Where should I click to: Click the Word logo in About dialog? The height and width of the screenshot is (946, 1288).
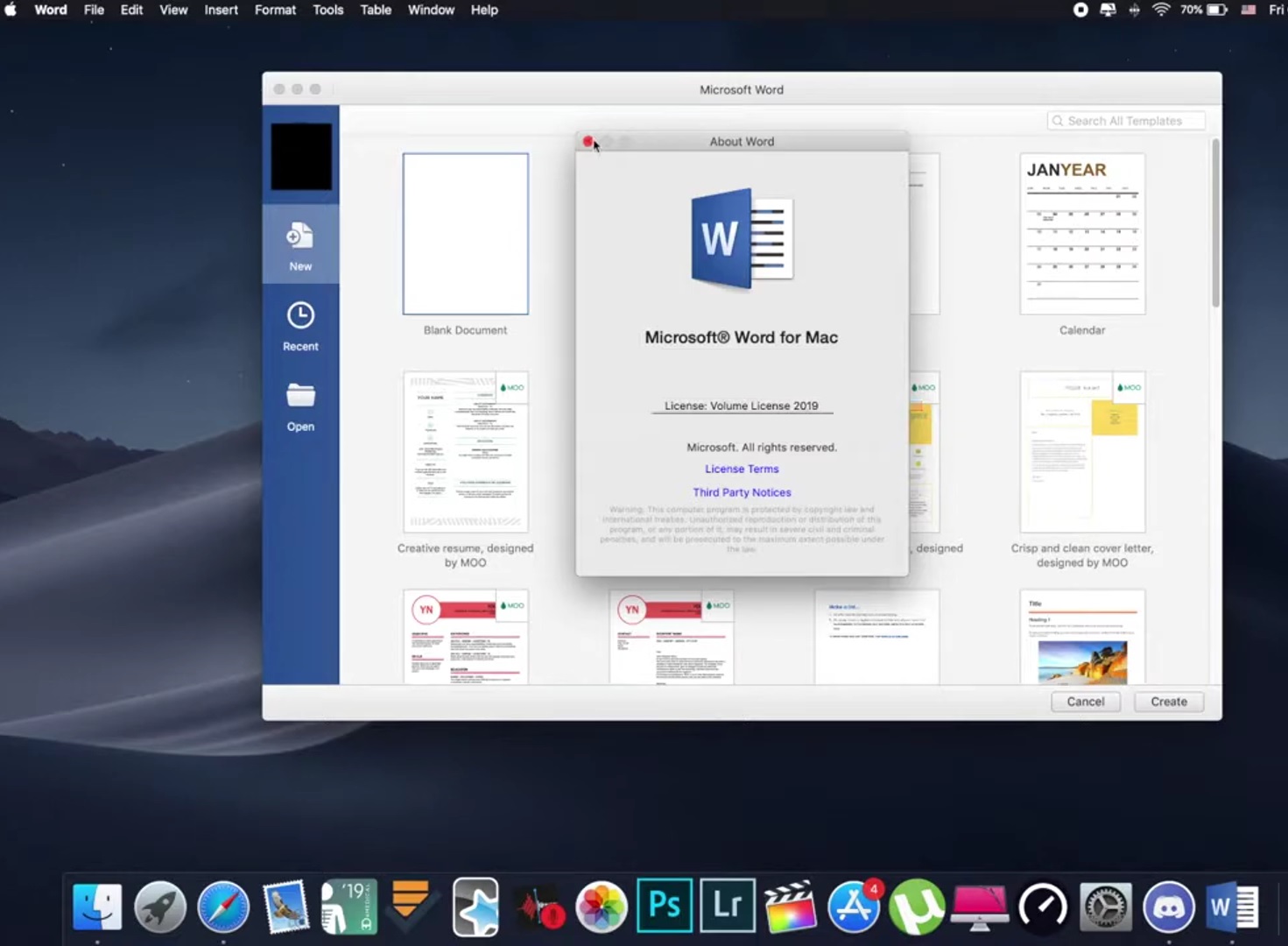(742, 238)
